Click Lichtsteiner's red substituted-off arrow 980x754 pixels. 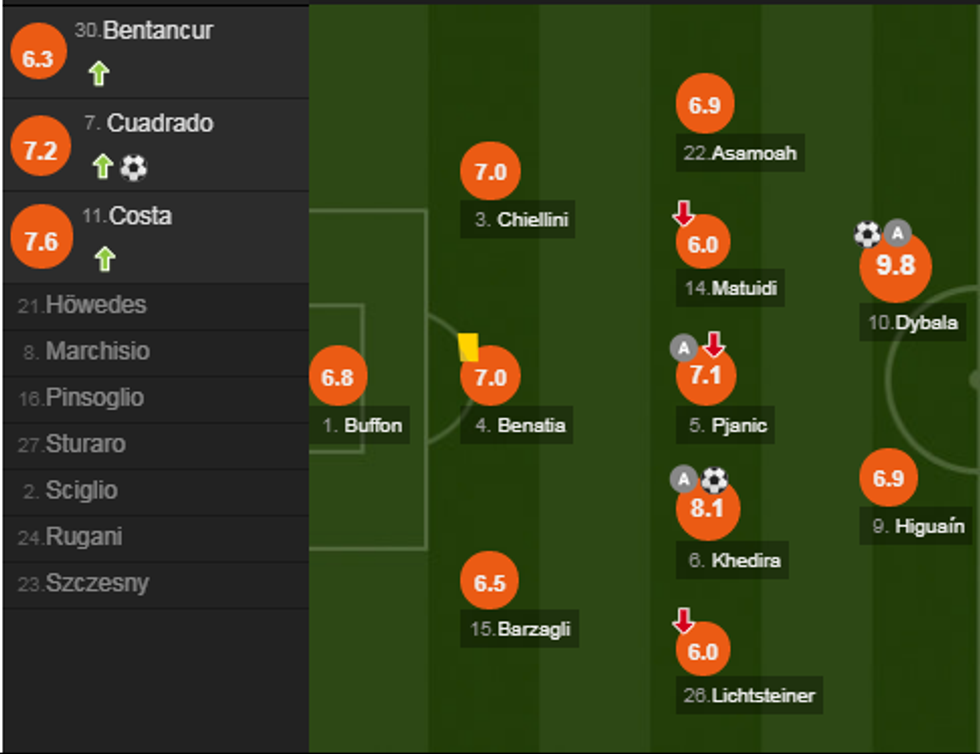(683, 621)
